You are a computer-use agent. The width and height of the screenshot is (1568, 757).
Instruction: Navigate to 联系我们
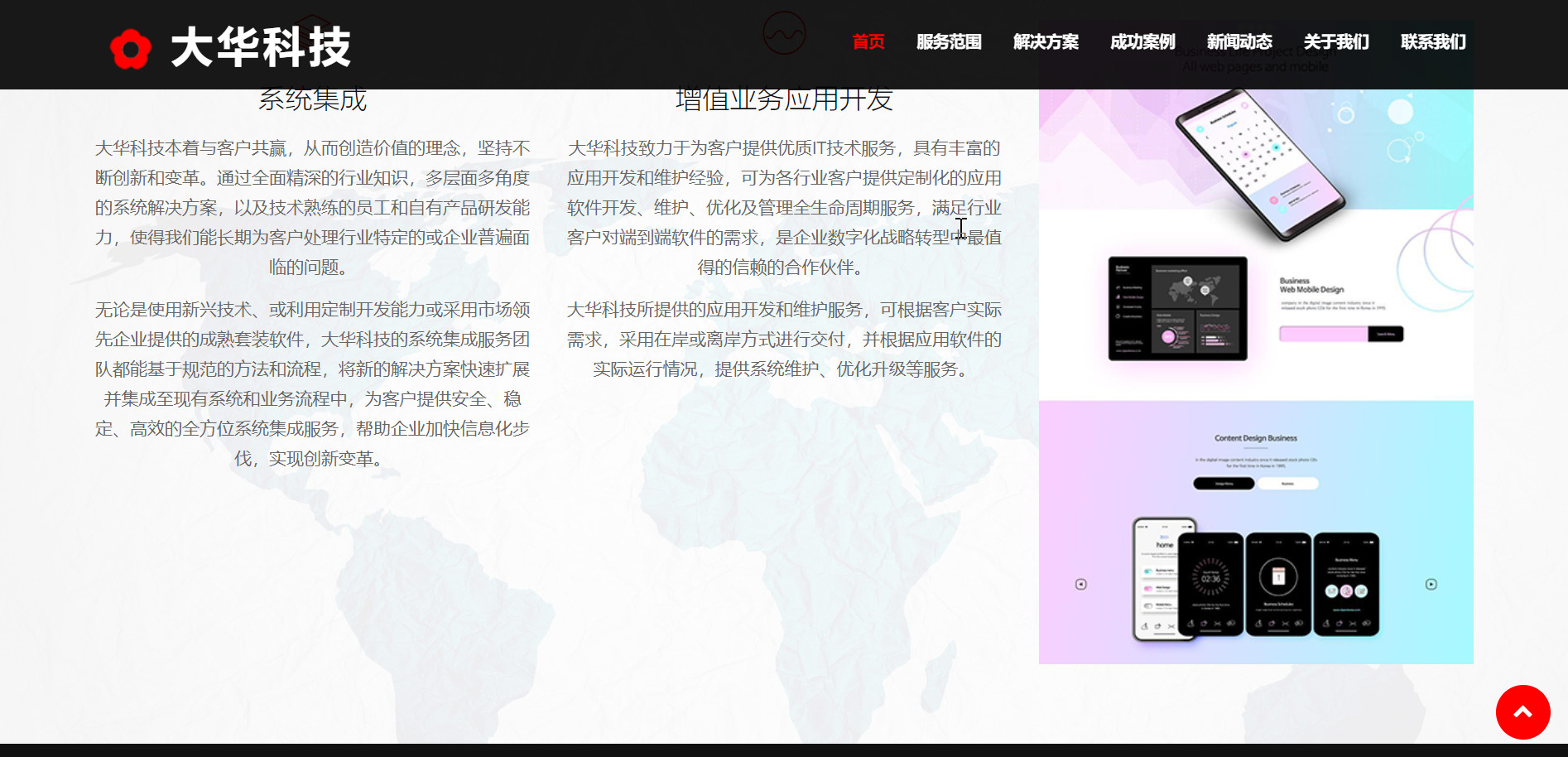click(x=1433, y=41)
